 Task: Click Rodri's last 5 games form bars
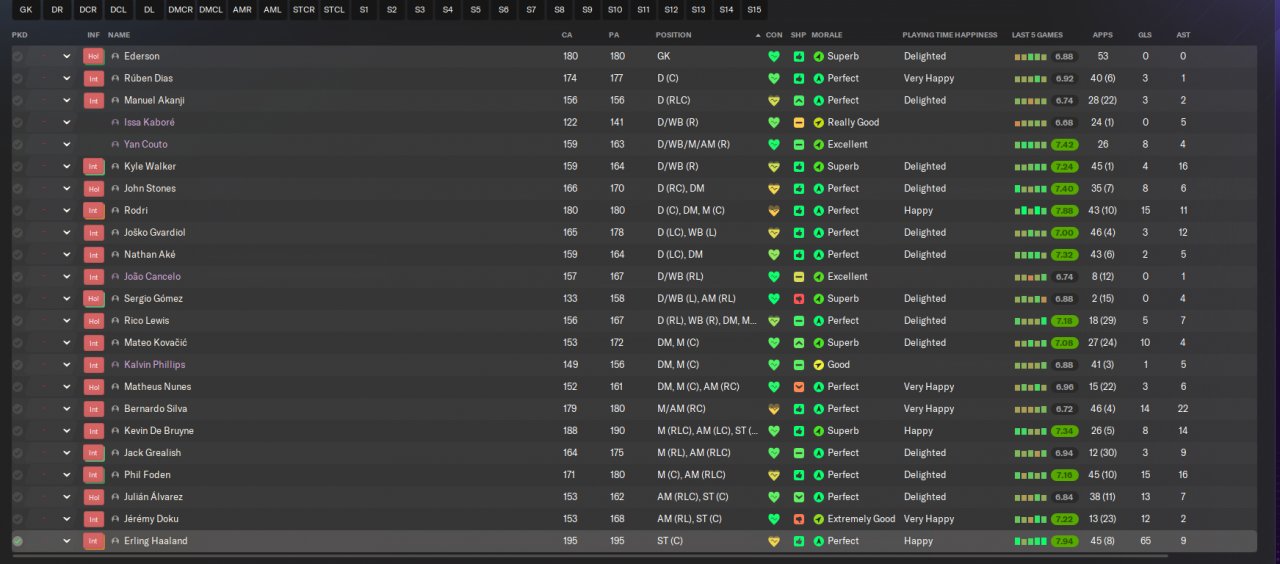tap(1030, 210)
